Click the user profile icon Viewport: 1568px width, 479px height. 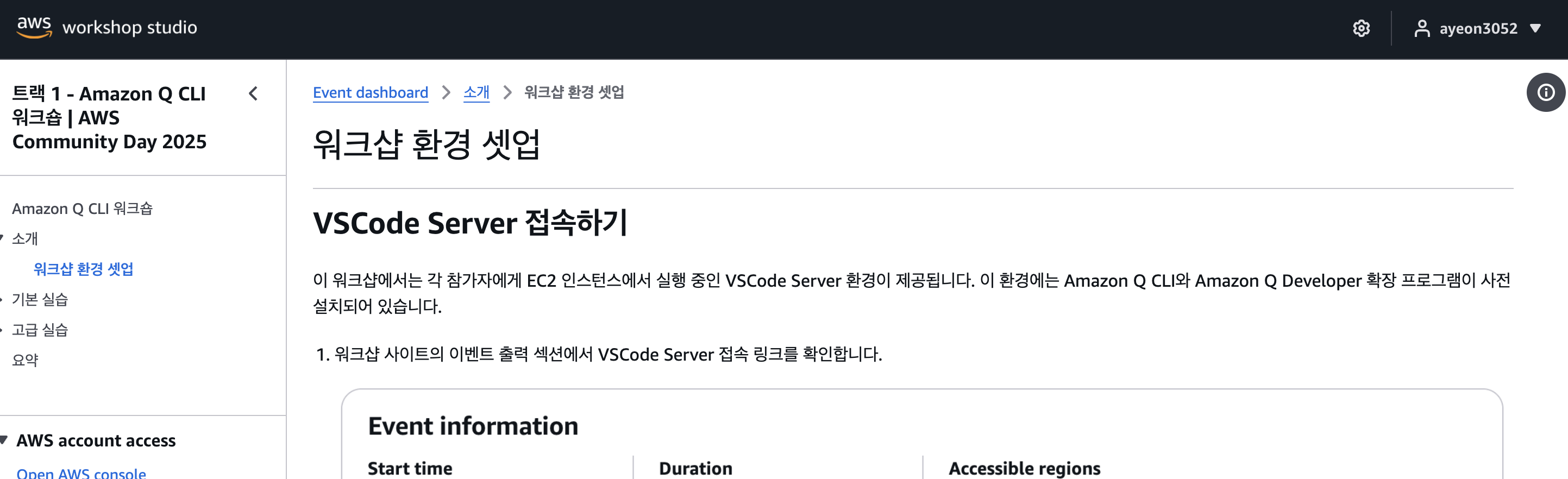[1421, 28]
